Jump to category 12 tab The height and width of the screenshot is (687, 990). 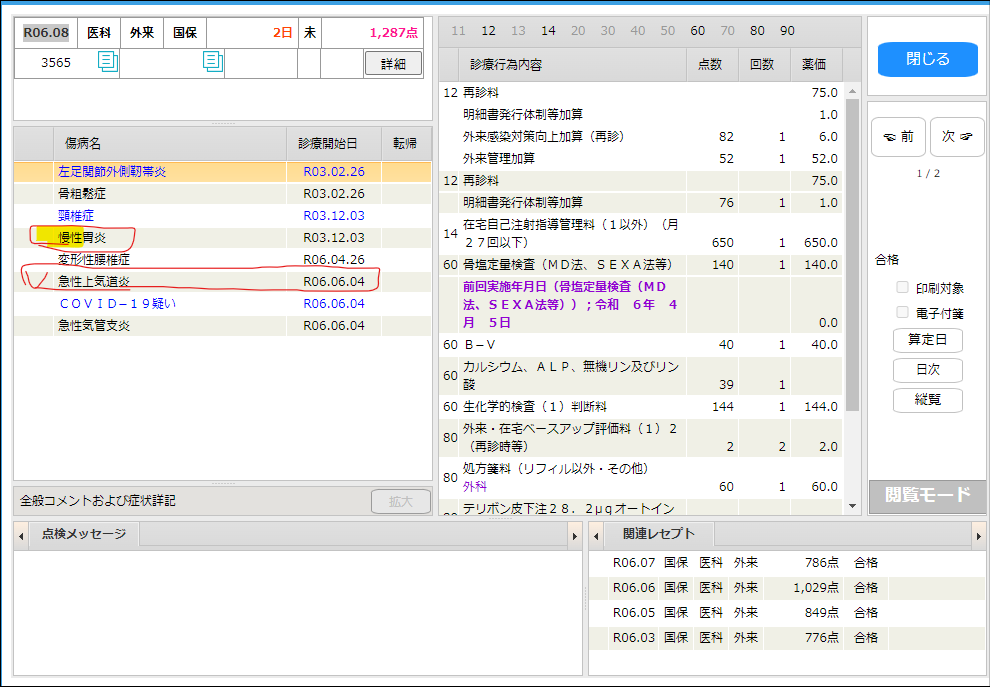[x=488, y=31]
